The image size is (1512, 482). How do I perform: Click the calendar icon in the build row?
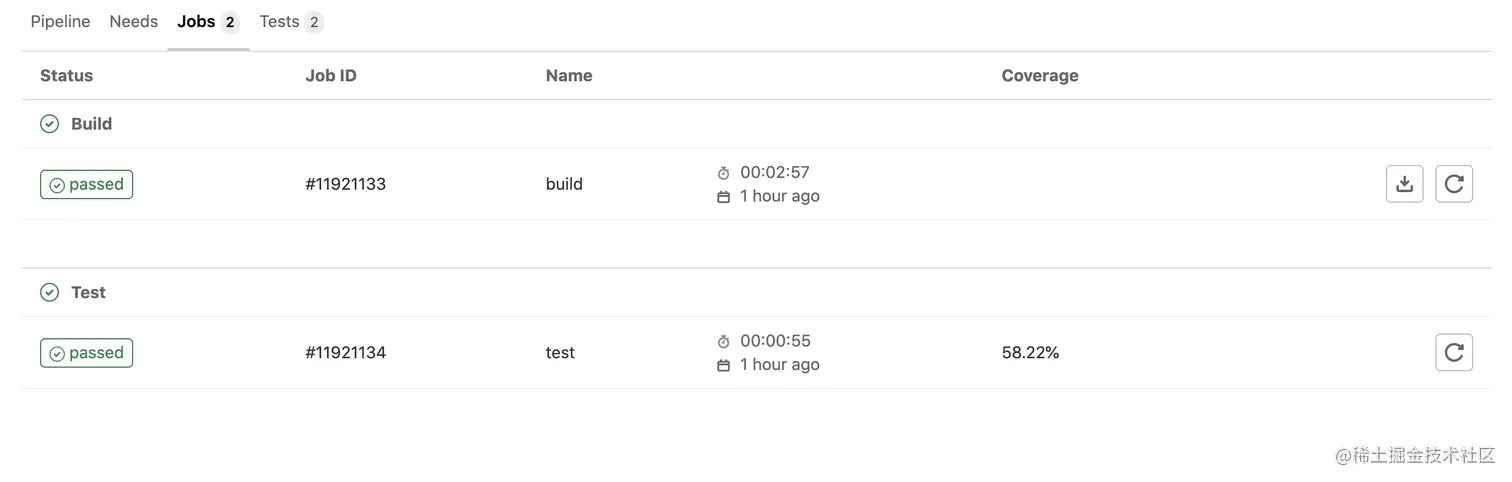(724, 197)
